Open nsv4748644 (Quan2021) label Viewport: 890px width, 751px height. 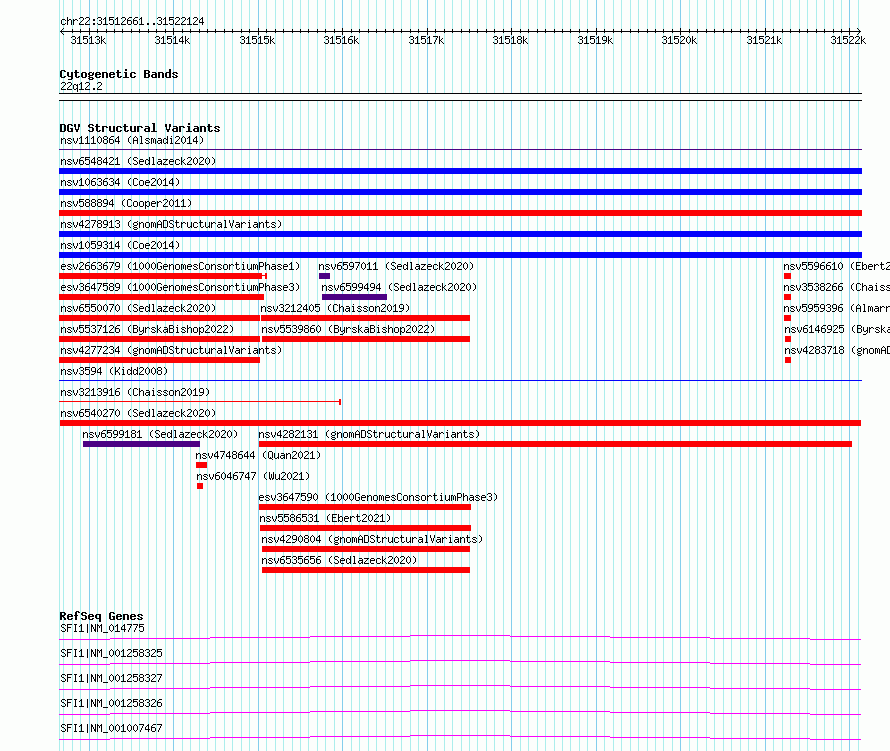click(x=258, y=455)
